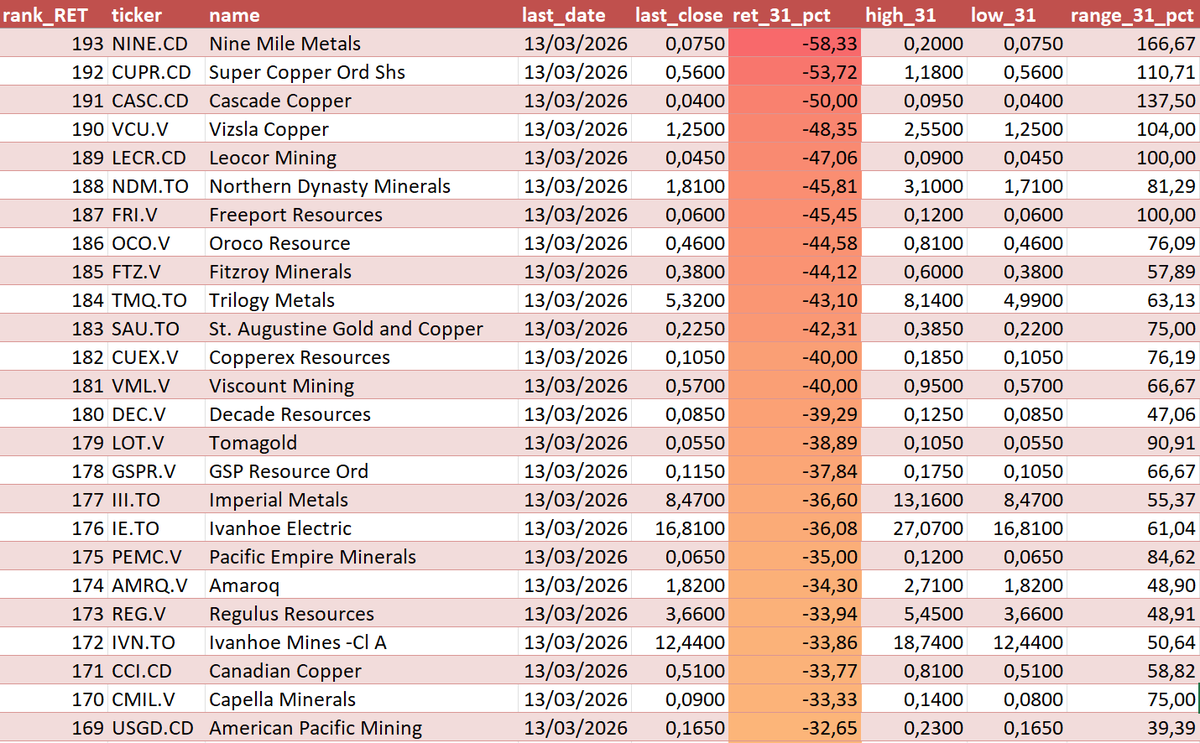Image resolution: width=1200 pixels, height=743 pixels.
Task: Select the Super Copper Ord Shs cell
Action: 361,72
